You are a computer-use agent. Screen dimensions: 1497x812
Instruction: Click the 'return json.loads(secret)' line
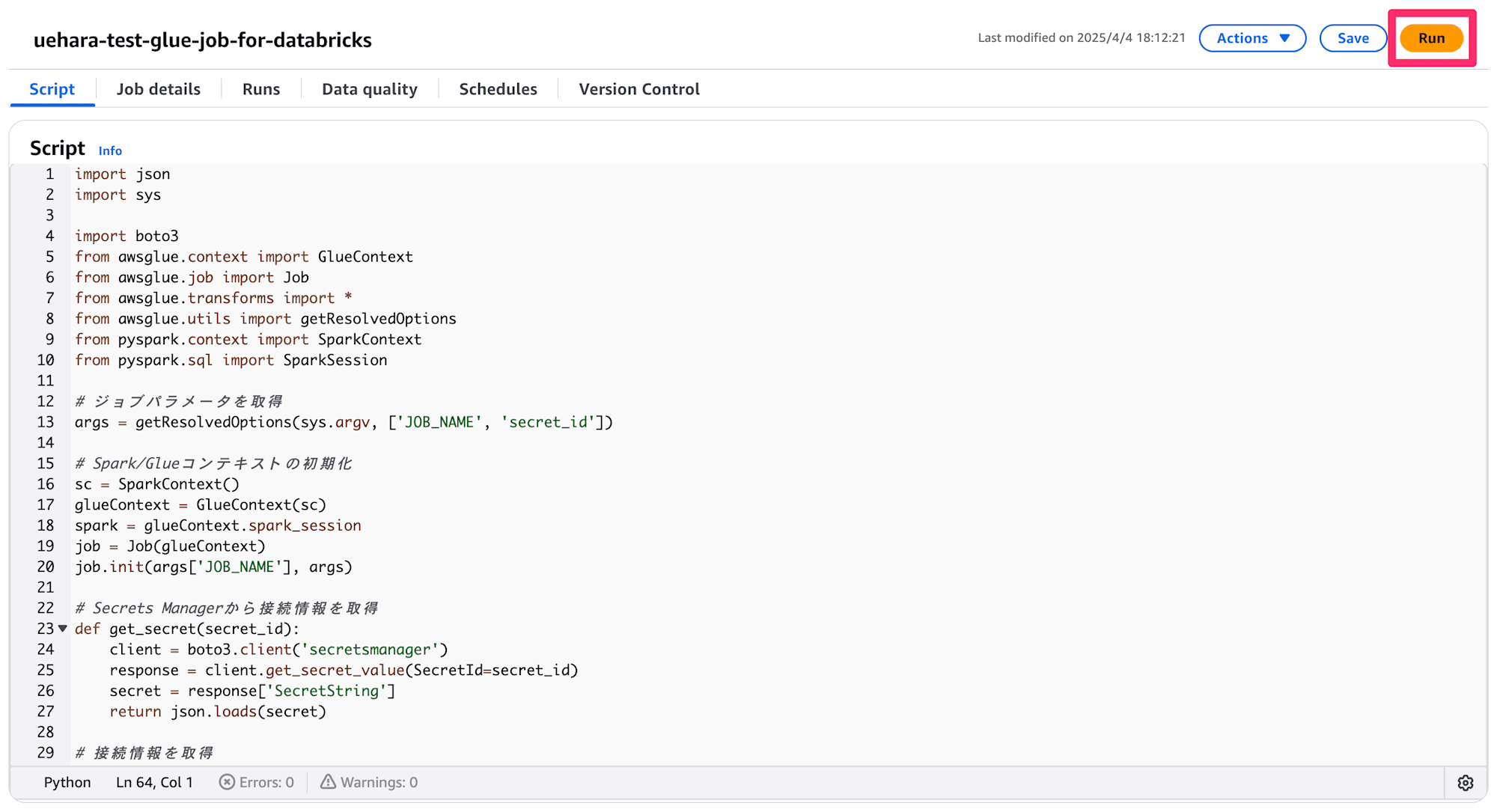tap(218, 712)
